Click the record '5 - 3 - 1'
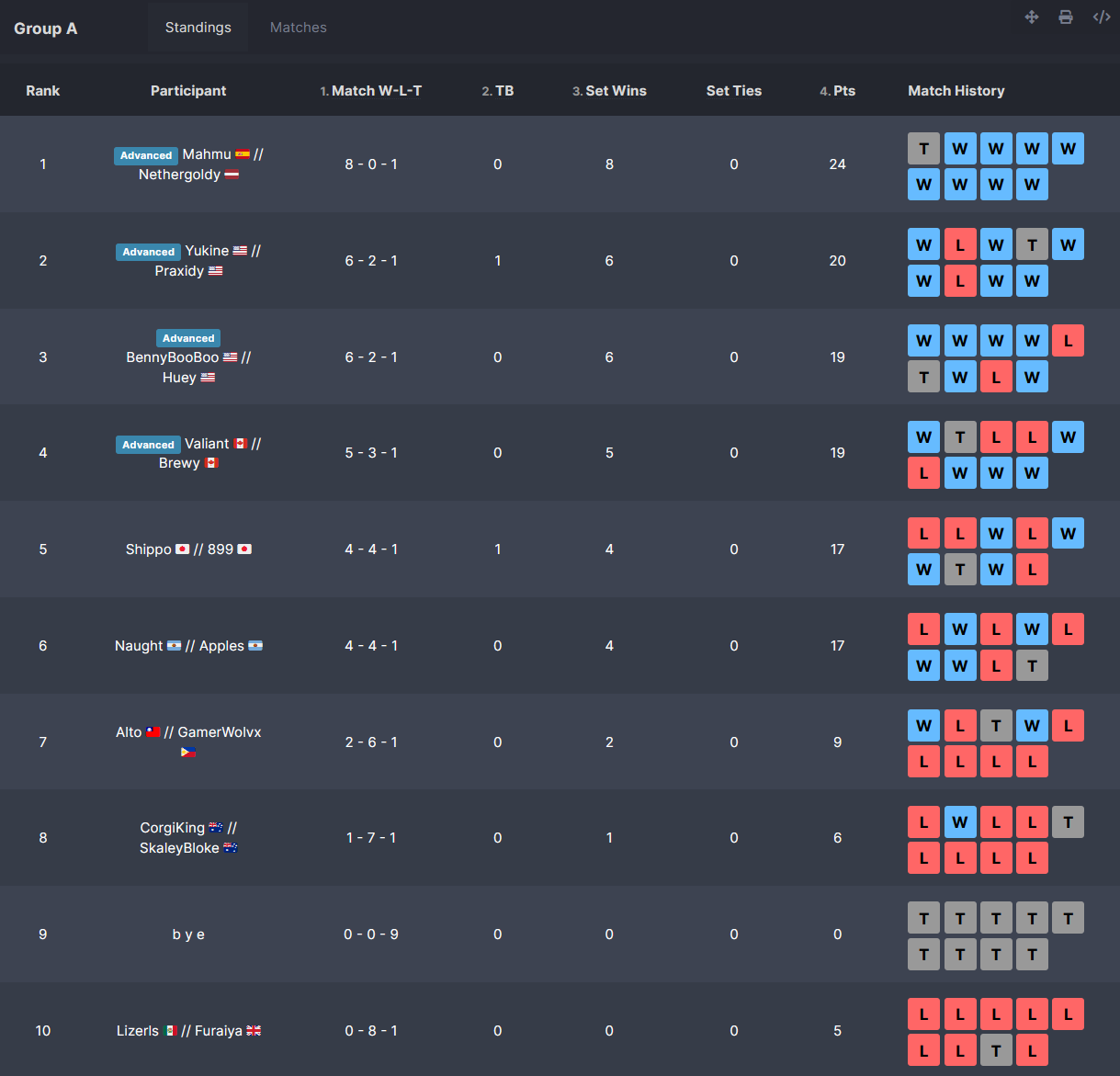This screenshot has width=1120, height=1076. pos(371,453)
